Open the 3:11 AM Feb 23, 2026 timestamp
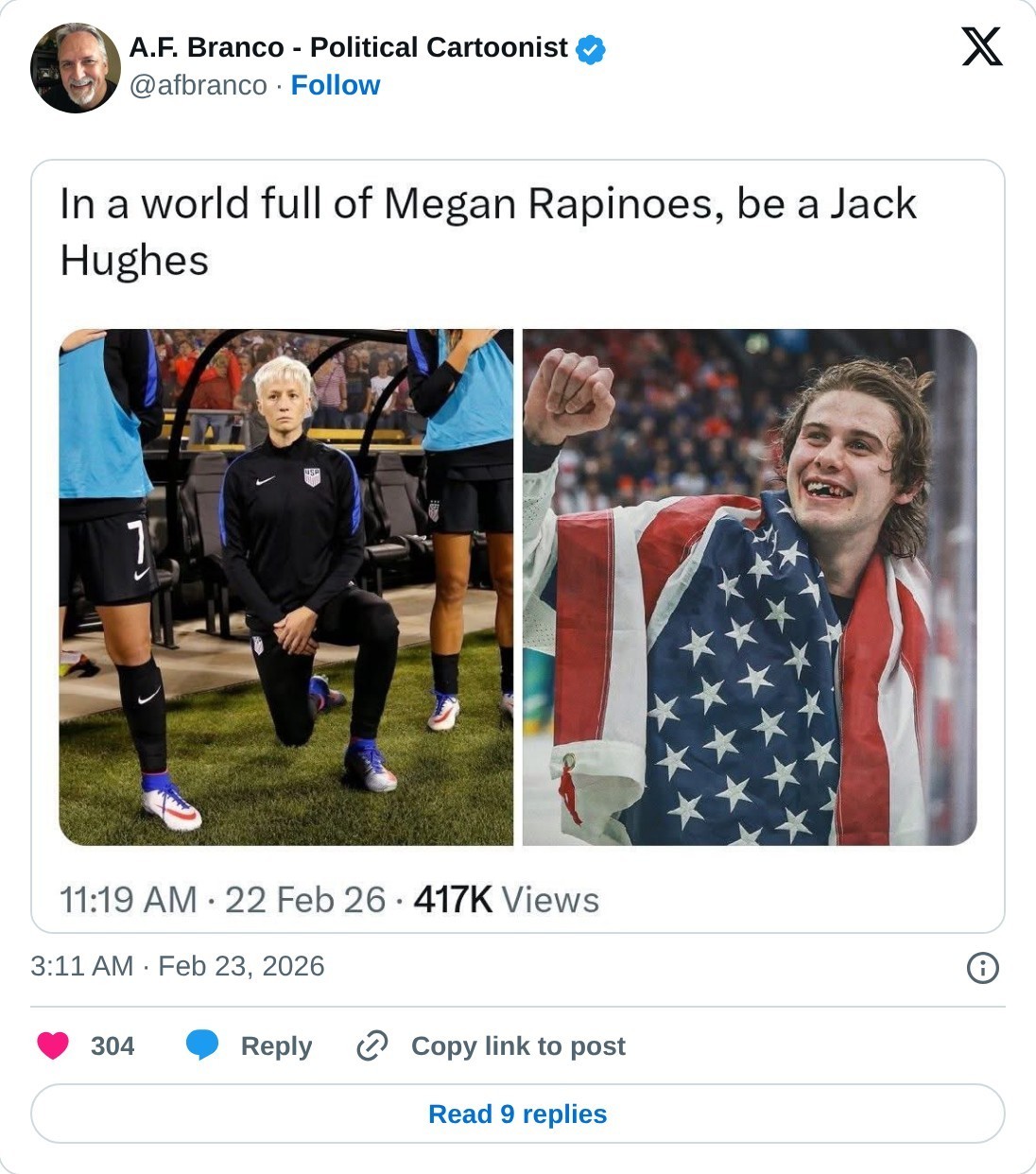Image resolution: width=1036 pixels, height=1174 pixels. 178,966
